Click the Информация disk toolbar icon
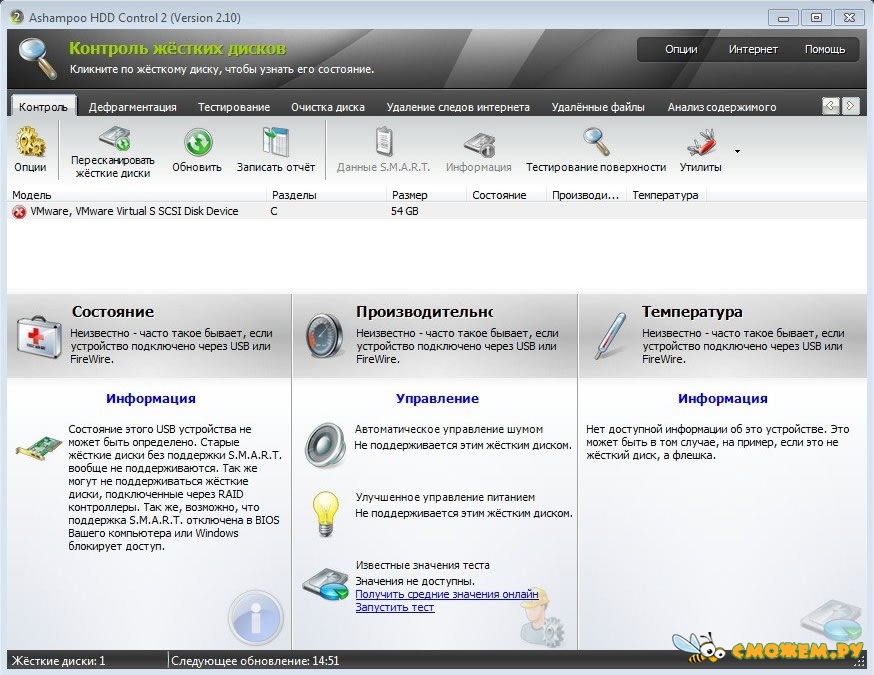The image size is (874, 675). pos(479,144)
